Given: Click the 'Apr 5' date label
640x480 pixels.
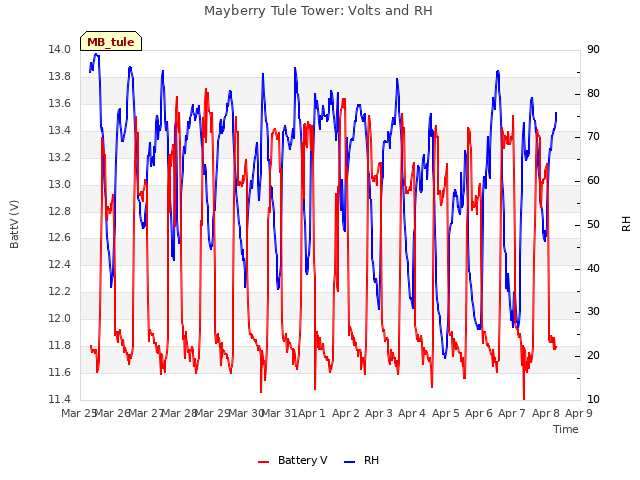Looking at the screenshot, I should click(x=446, y=413).
